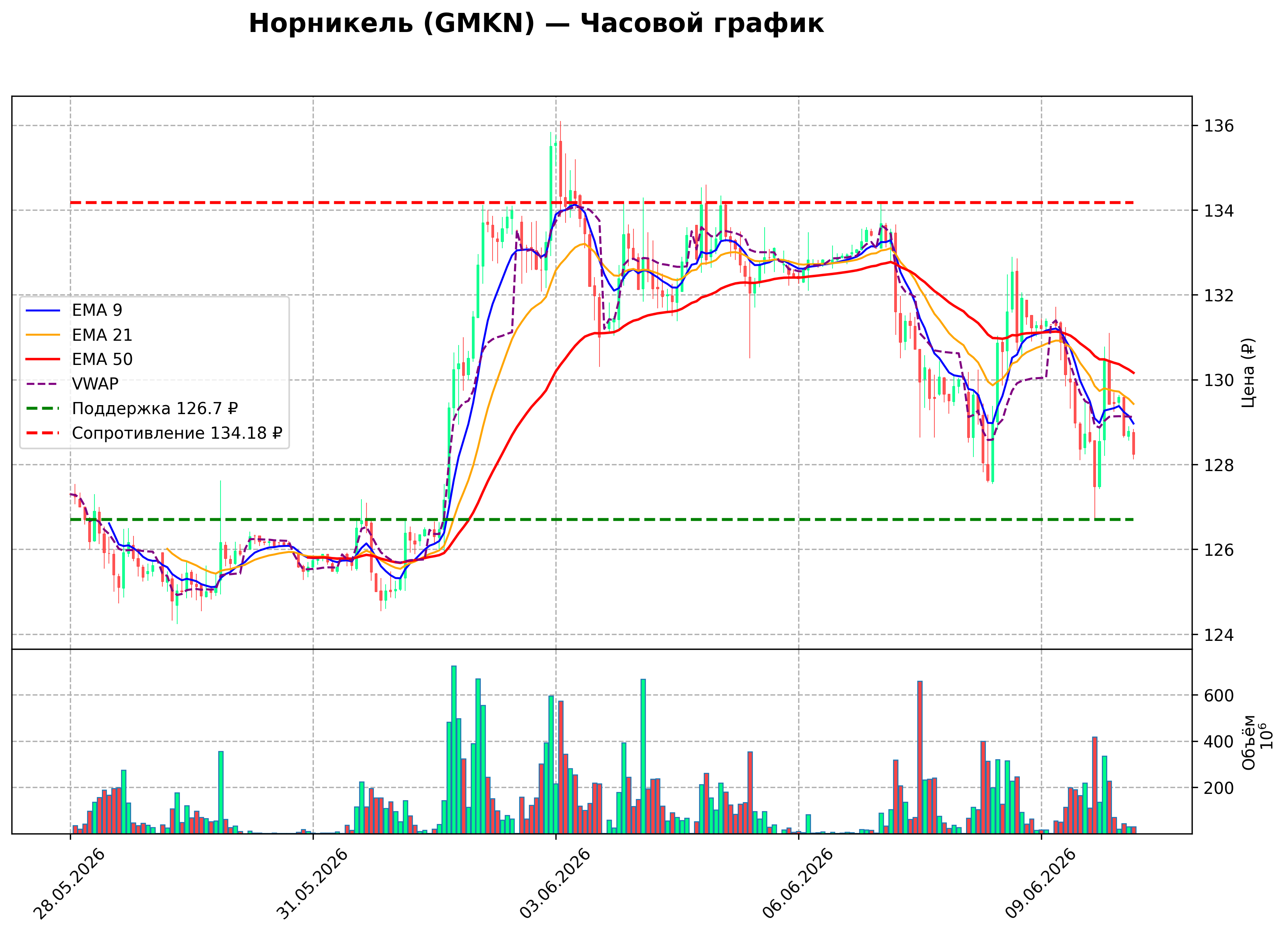Click the 600 volume axis label
The width and height of the screenshot is (1288, 934).
tap(1219, 696)
